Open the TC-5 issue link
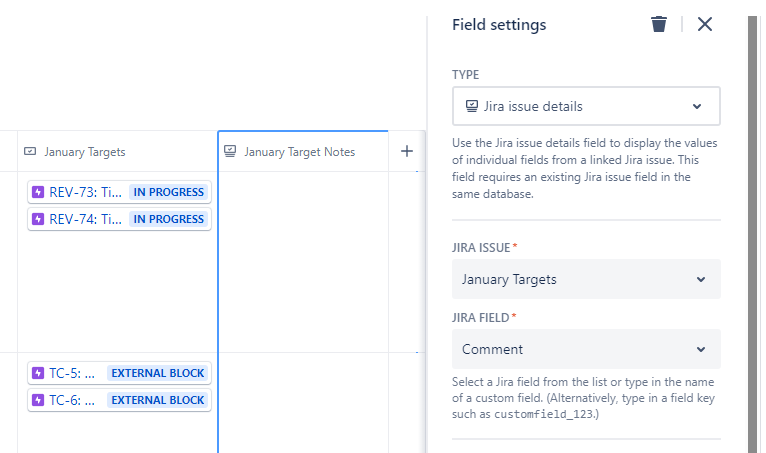 [x=72, y=373]
